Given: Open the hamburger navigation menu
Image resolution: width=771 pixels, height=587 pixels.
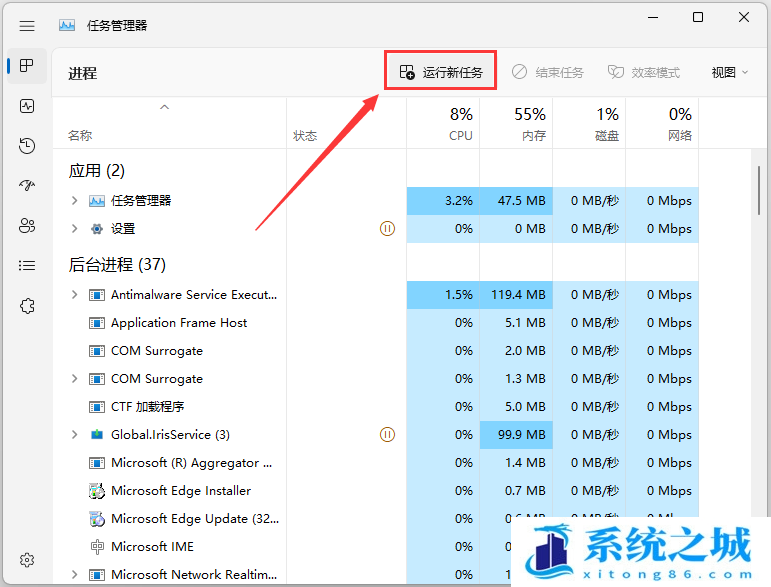Looking at the screenshot, I should click(x=27, y=25).
